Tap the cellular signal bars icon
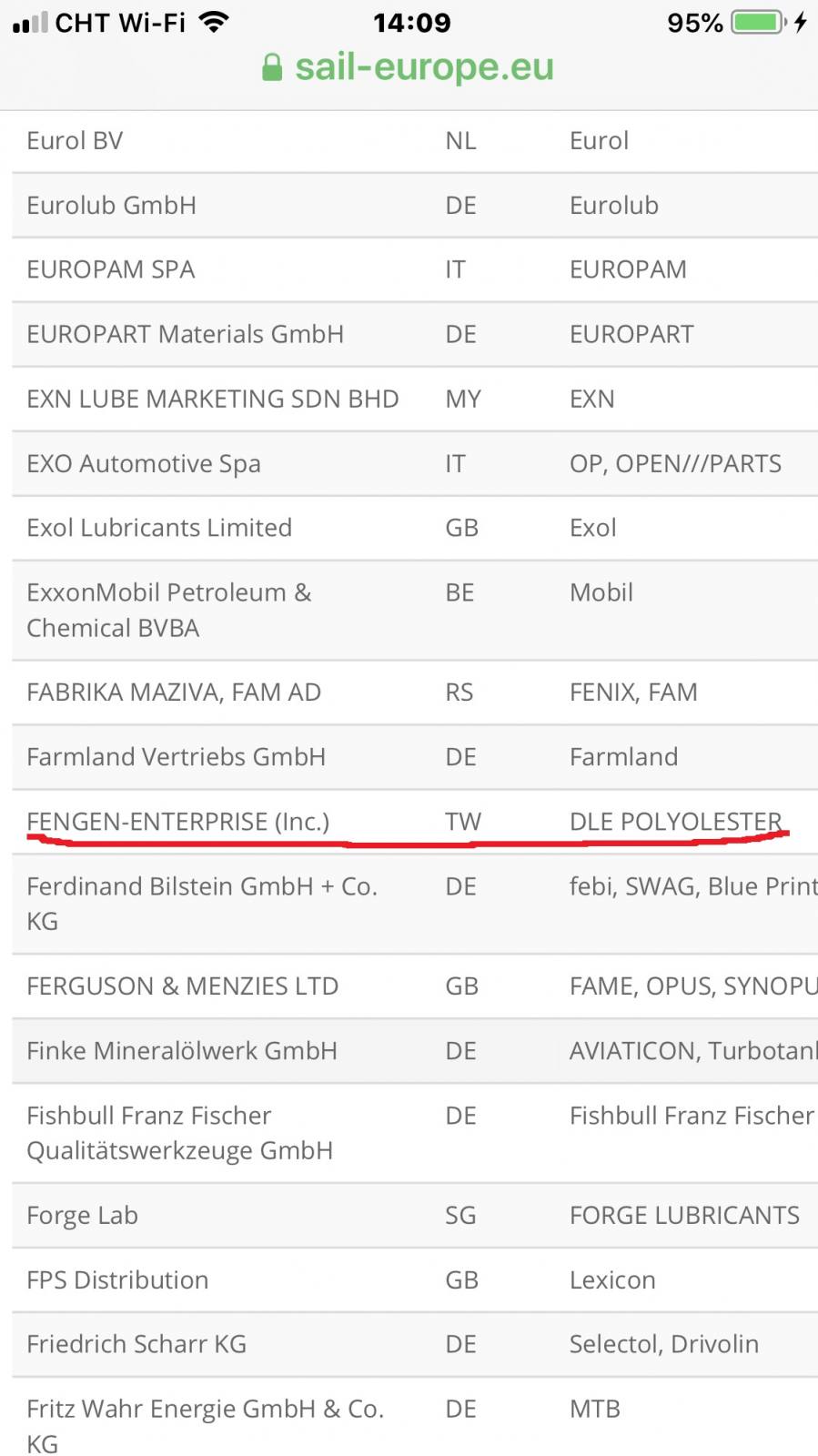Screen dimensions: 818x1456 [x=30, y=23]
